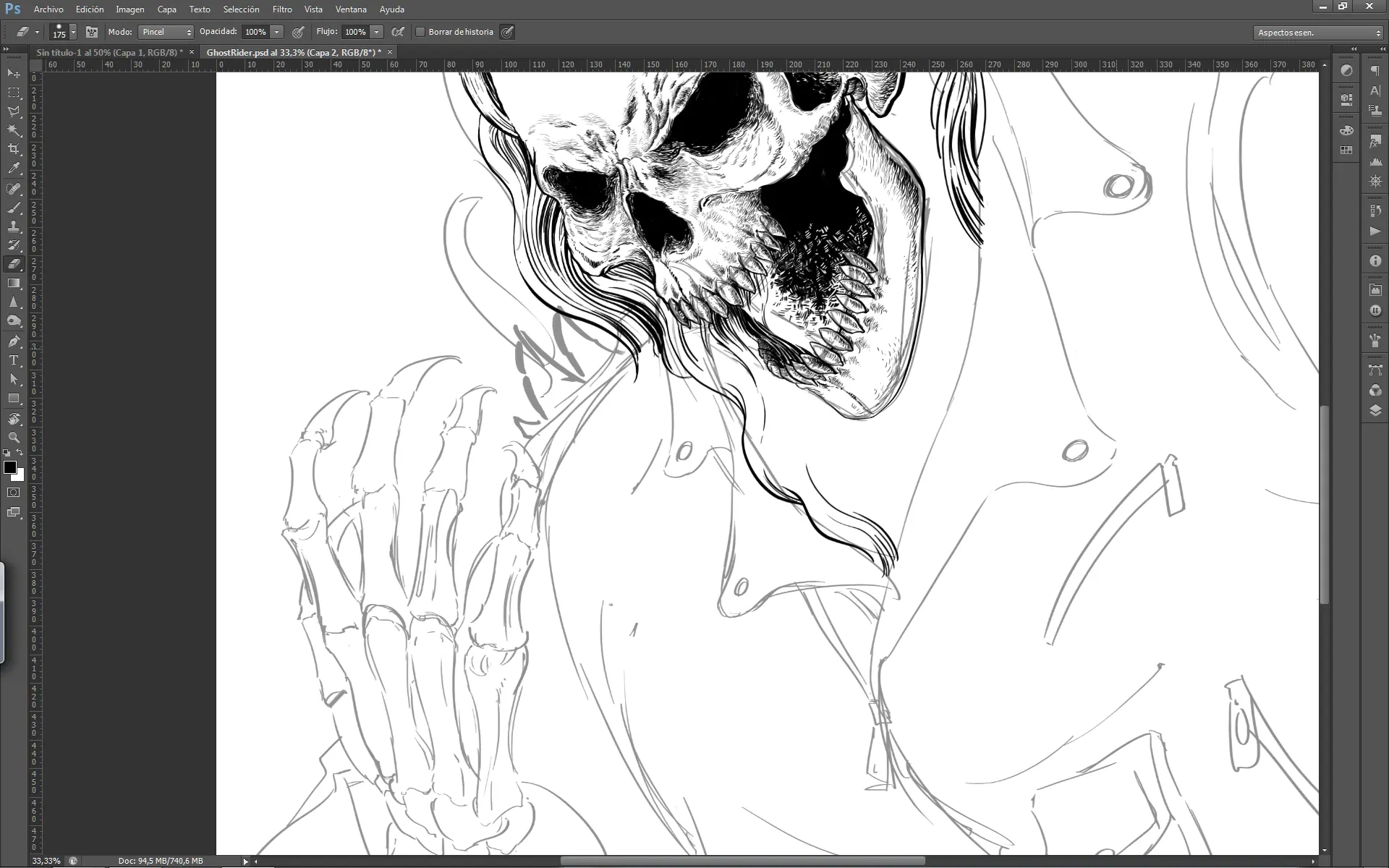1389x868 pixels.
Task: Select the Healing Brush tool
Action: 14,189
